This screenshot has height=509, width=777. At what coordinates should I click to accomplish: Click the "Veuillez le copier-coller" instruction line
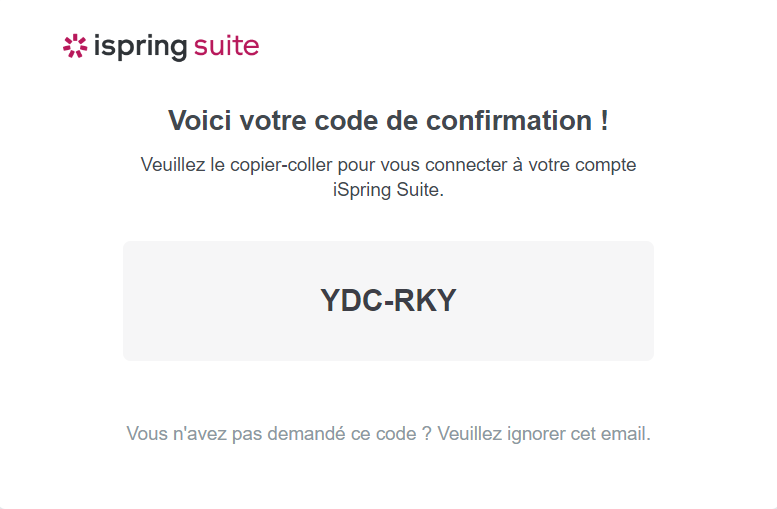[x=388, y=165]
